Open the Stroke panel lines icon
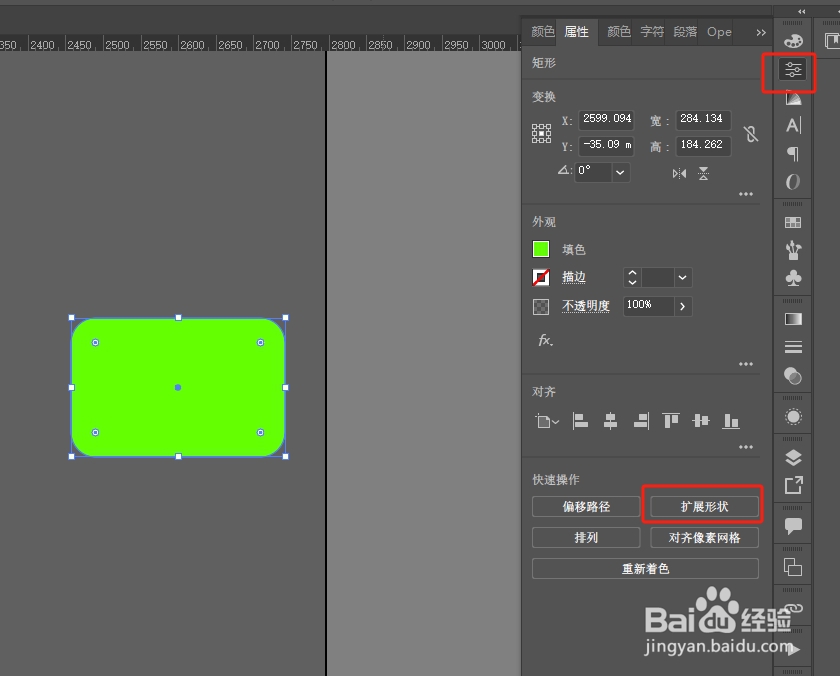Viewport: 840px width, 676px height. tap(793, 347)
